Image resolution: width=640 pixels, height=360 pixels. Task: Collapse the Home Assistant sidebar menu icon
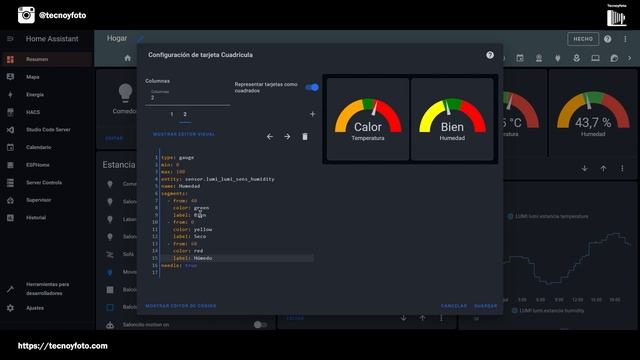(x=10, y=39)
